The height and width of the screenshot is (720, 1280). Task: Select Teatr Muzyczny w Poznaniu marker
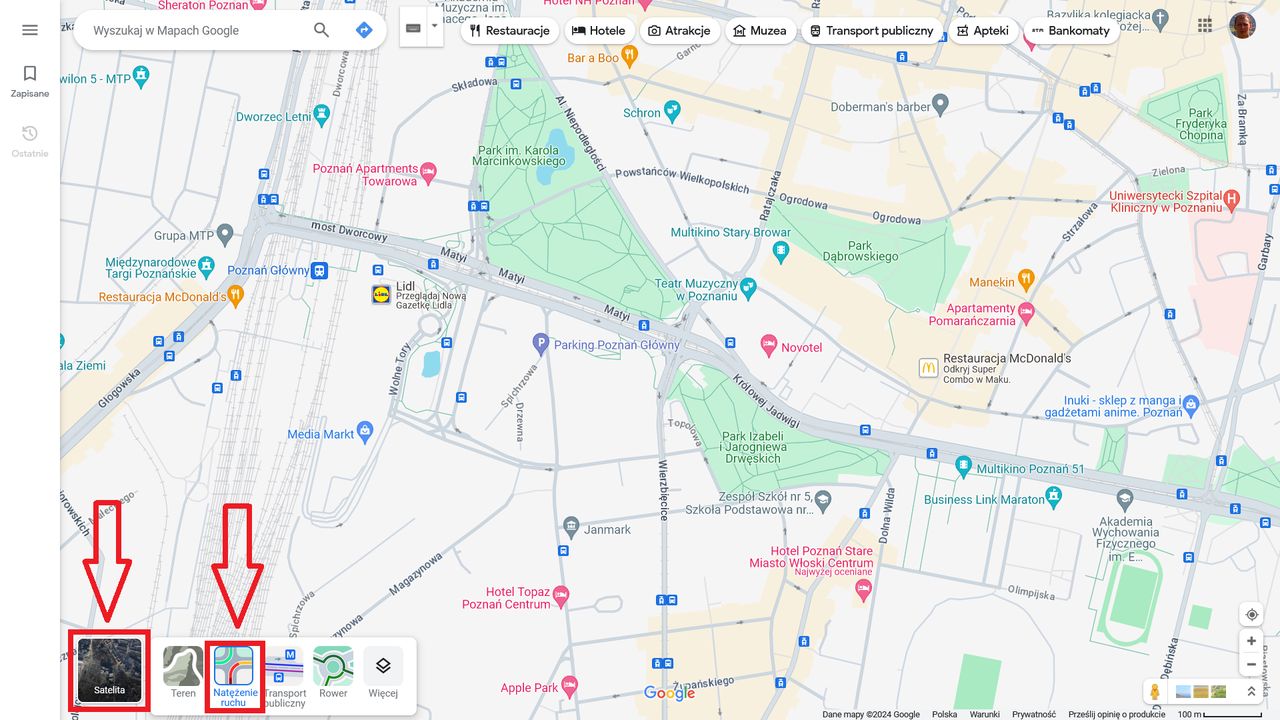click(748, 289)
